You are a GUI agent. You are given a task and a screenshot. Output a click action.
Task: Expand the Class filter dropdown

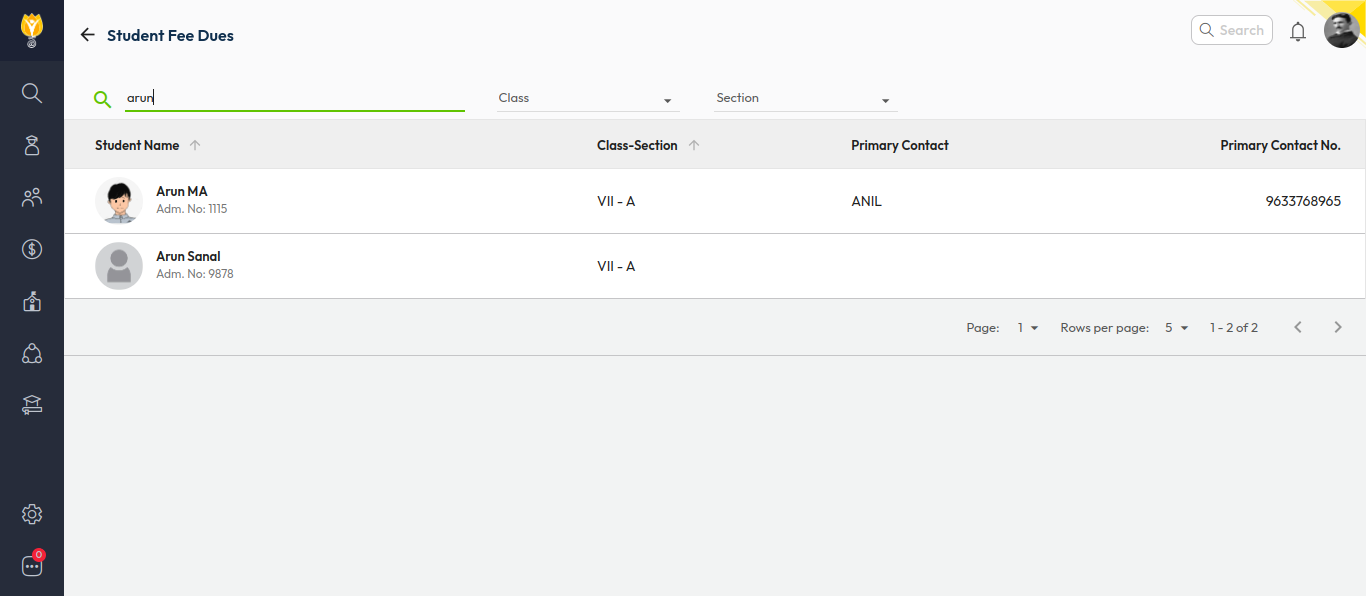click(x=588, y=99)
